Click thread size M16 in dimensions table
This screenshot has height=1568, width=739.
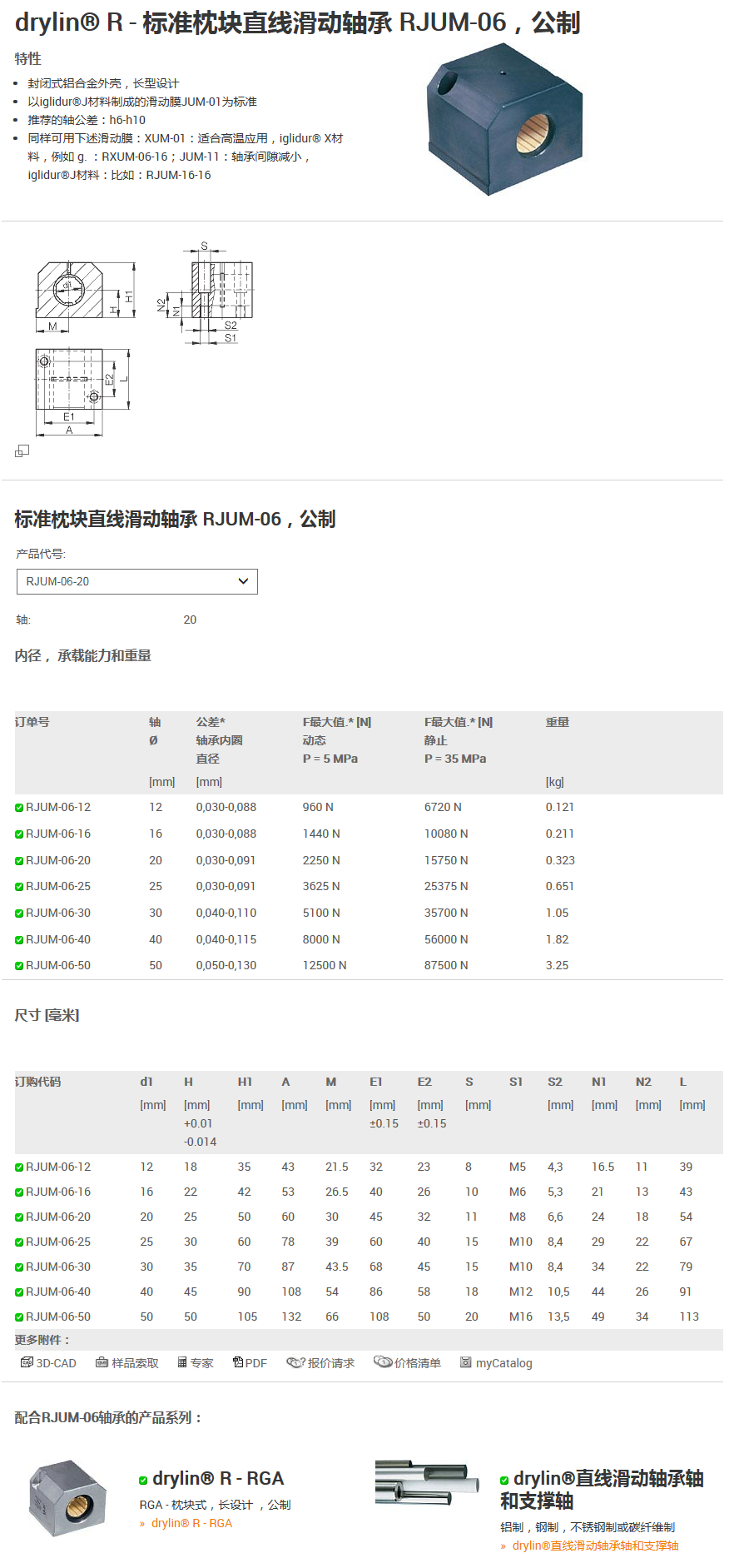coord(521,1317)
